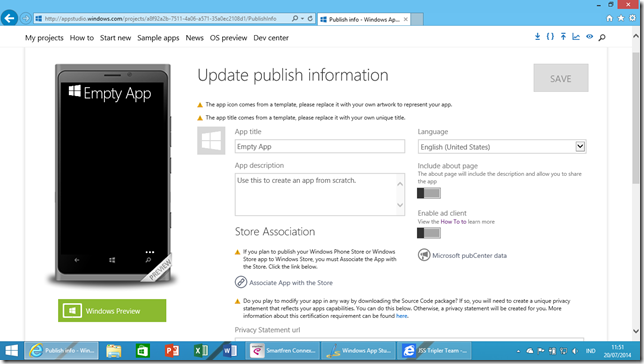Screen dimensions: 644x364
Task: Toggle the Enable ad client switch
Action: [x=429, y=233]
